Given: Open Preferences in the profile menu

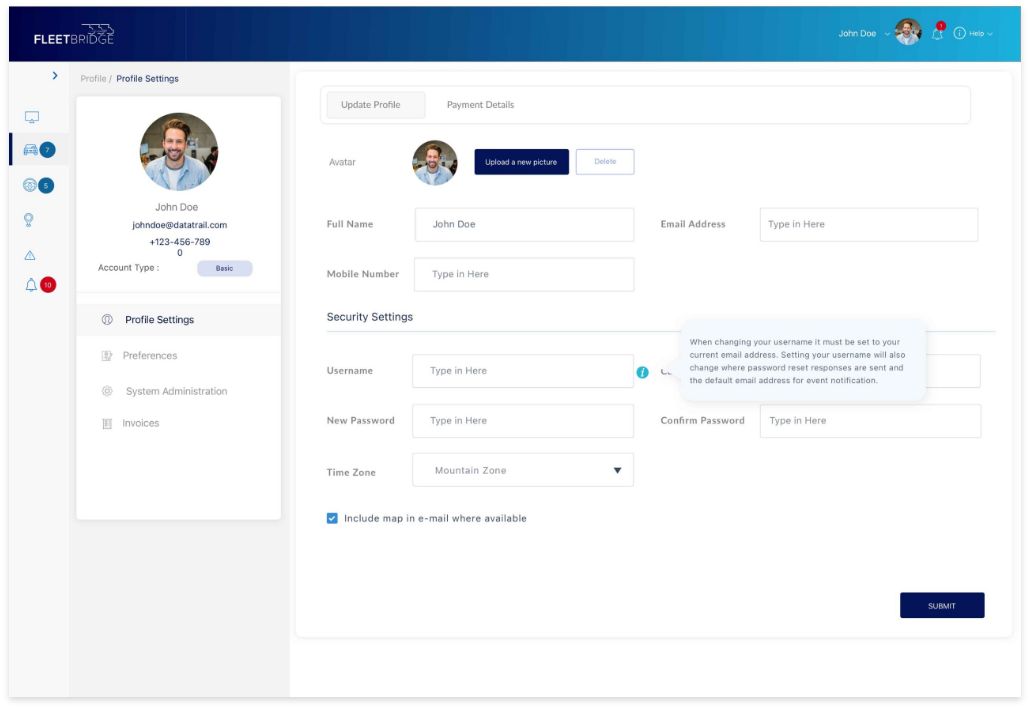Looking at the screenshot, I should point(150,356).
